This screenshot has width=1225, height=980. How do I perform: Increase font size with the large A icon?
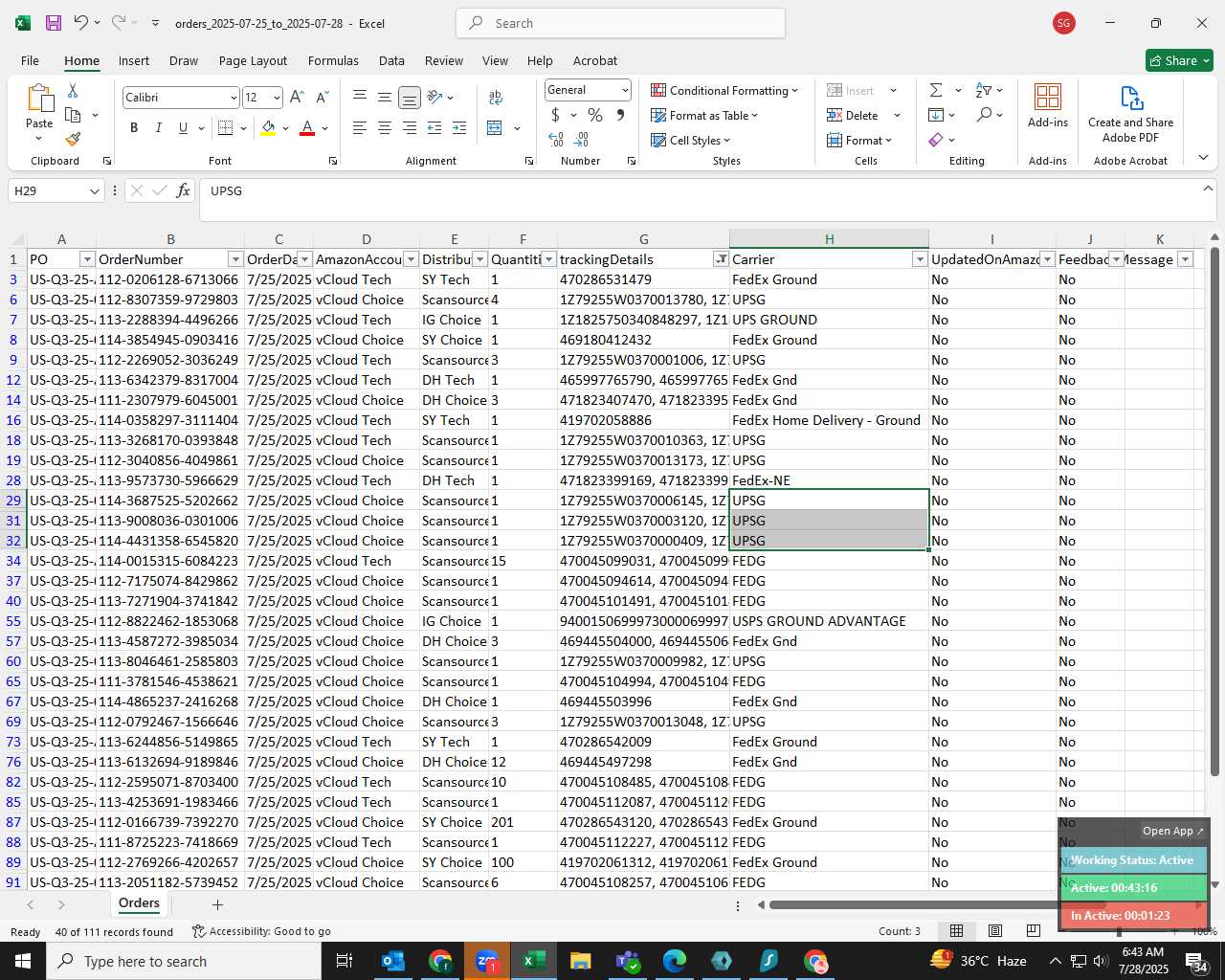(x=297, y=98)
